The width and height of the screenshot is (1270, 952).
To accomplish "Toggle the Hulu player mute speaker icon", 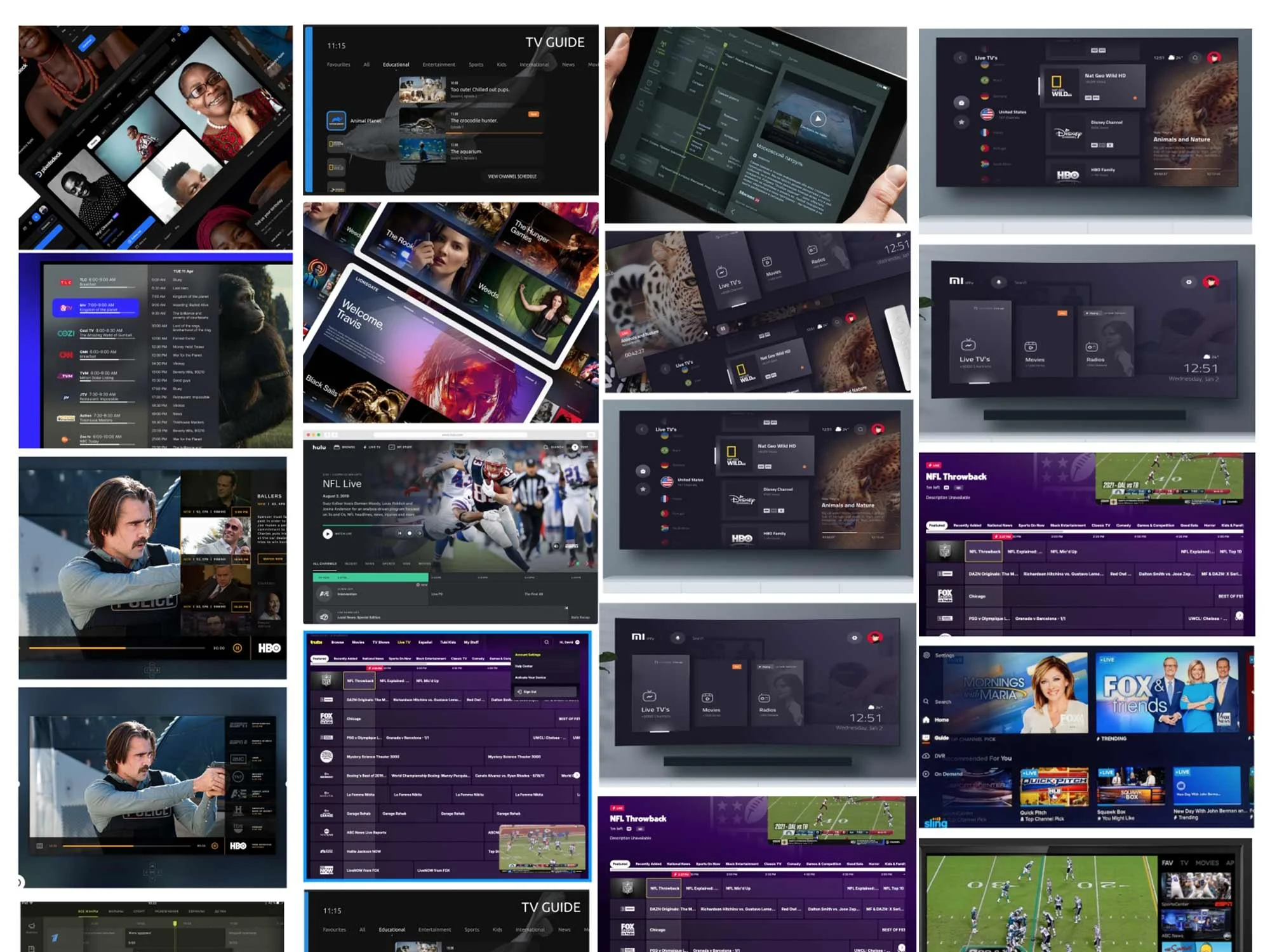I will tap(556, 546).
